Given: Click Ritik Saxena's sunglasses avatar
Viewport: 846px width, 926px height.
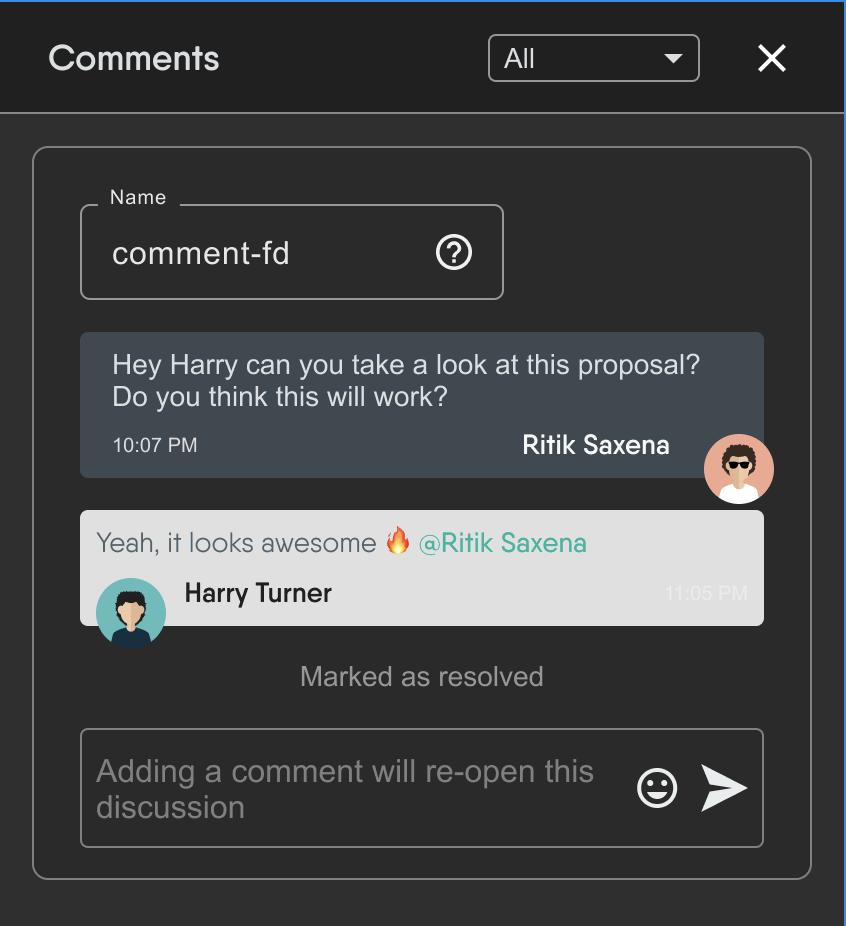Looking at the screenshot, I should [738, 468].
